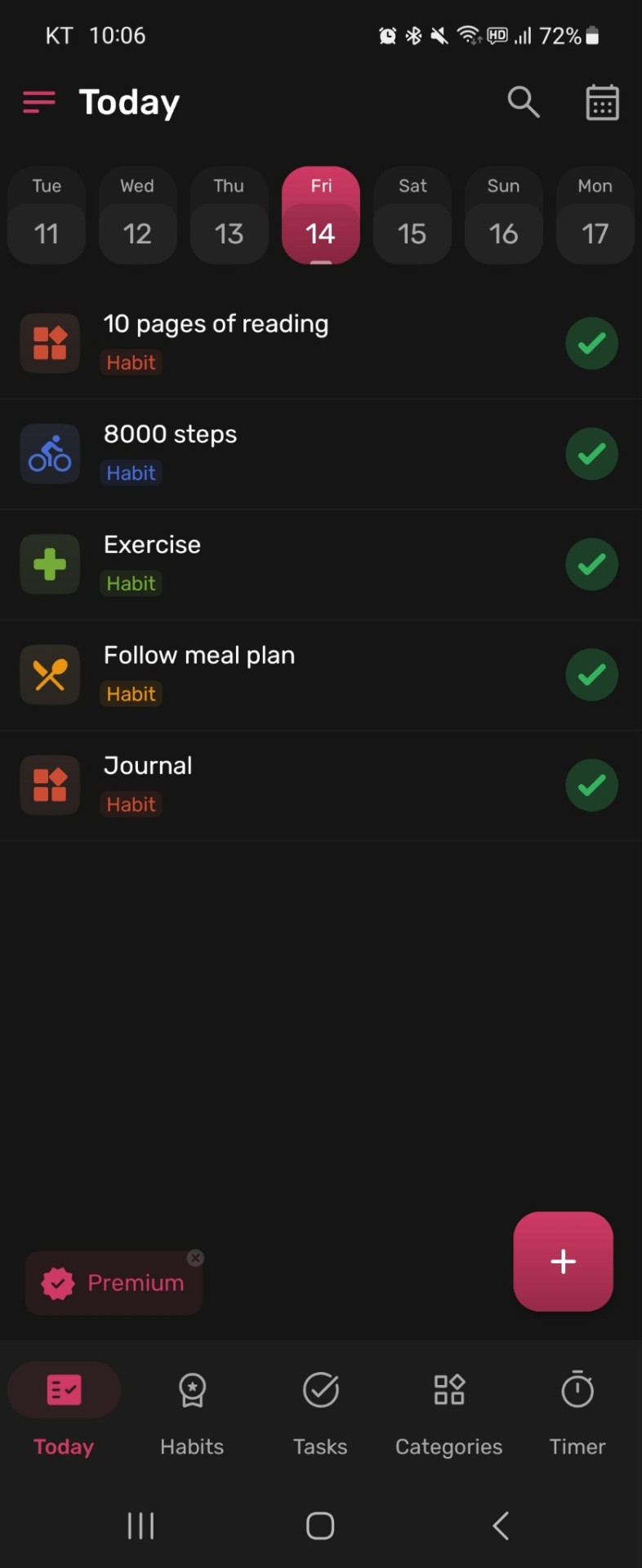Open the calendar picker icon
Screen dimensions: 642x1568
(602, 102)
